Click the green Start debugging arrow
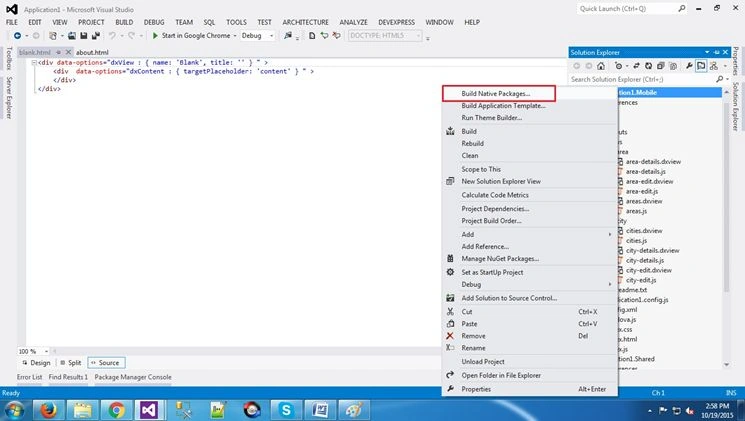Viewport: 745px width, 421px height. point(155,36)
